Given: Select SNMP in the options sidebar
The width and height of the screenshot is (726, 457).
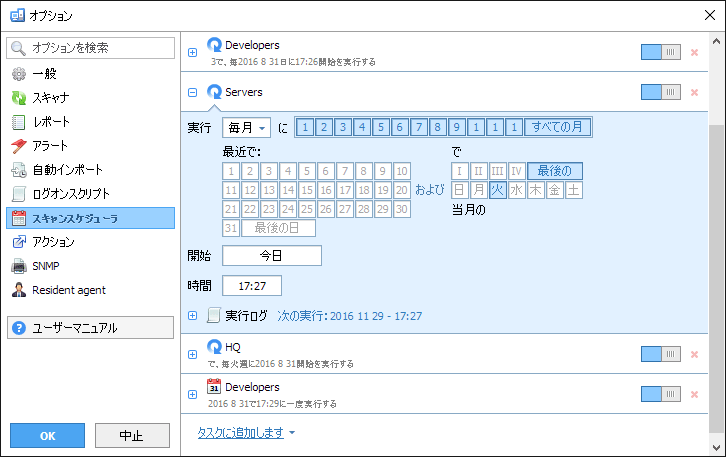Looking at the screenshot, I should 48,266.
